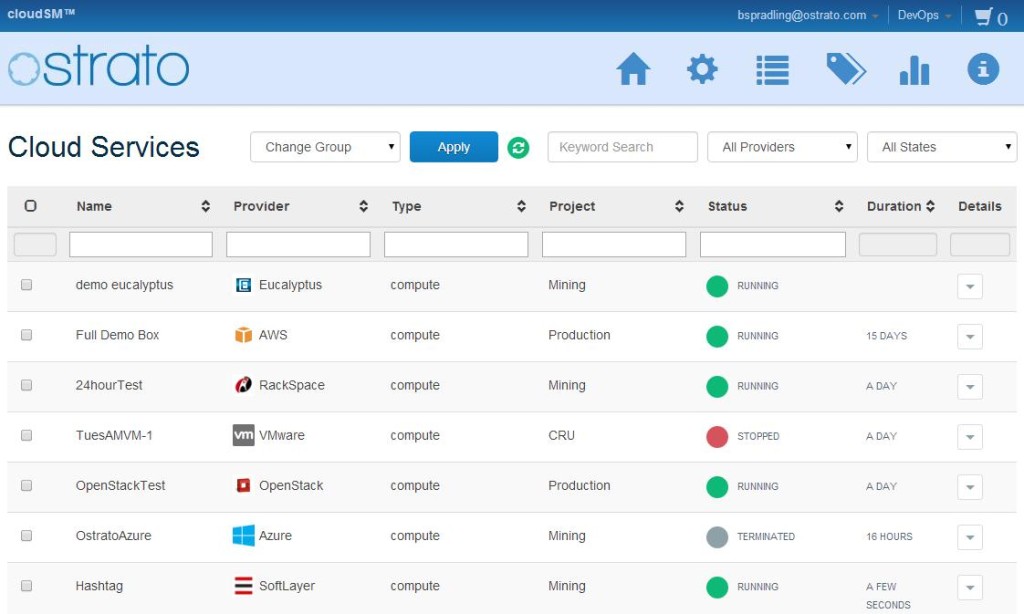The image size is (1024, 614).
Task: Click the OpenStackTest service name
Action: tap(121, 485)
